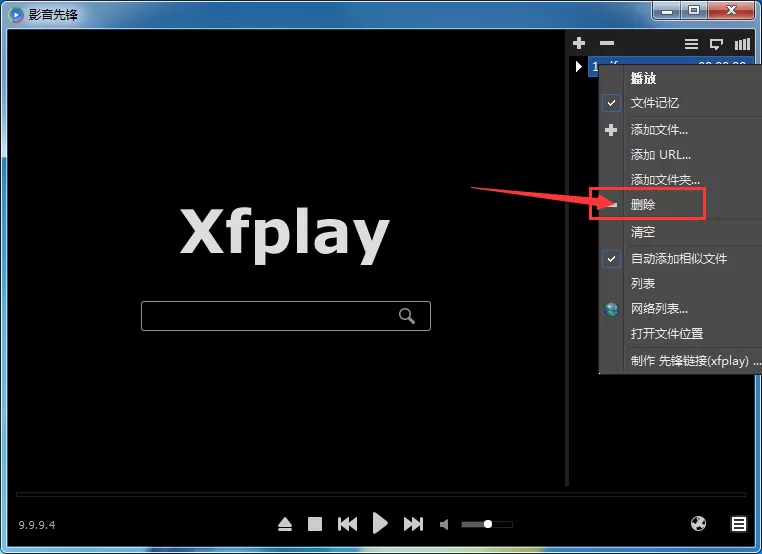Click the minus icon above the playlist

606,43
